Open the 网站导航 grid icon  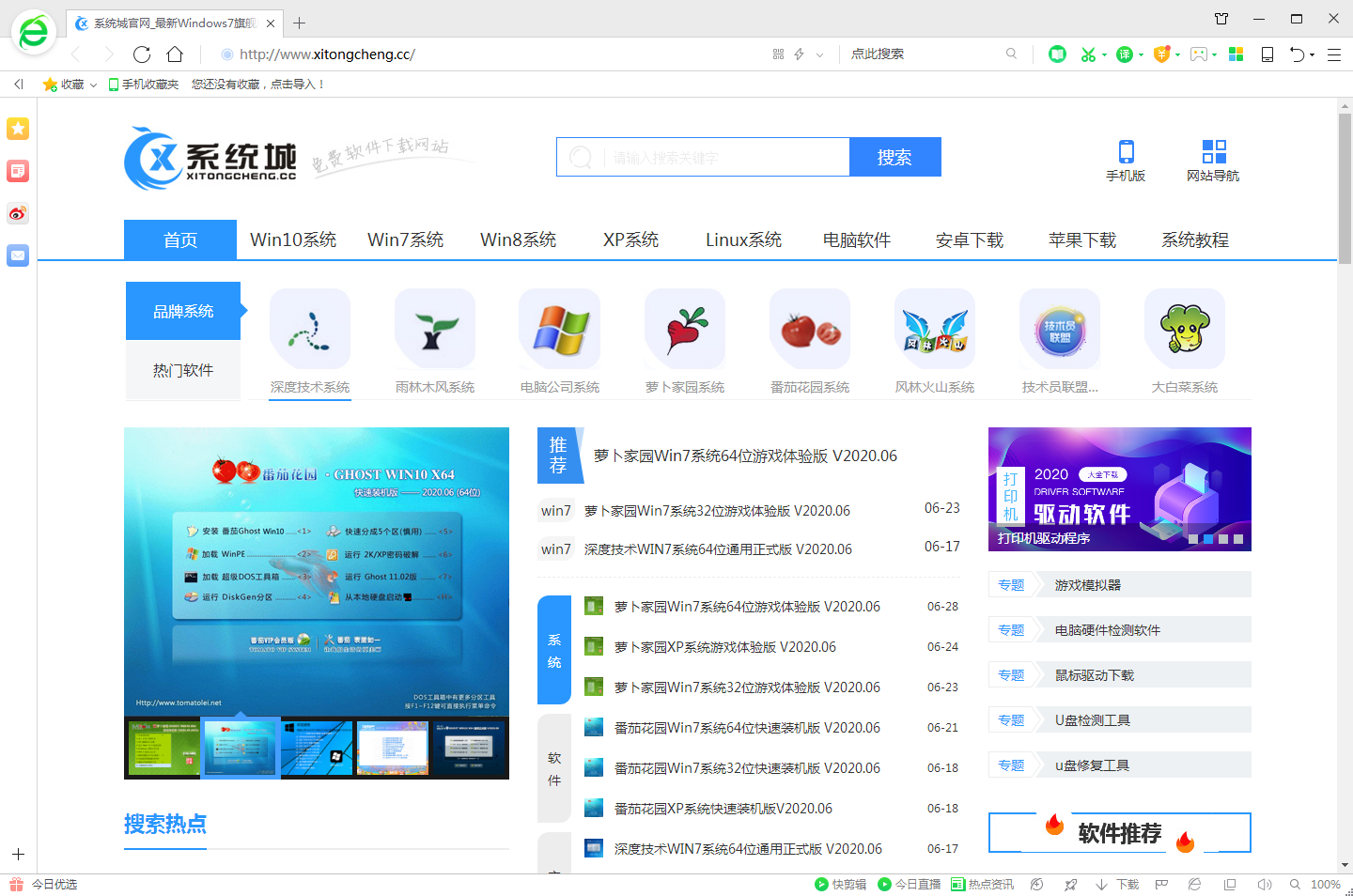1214,151
